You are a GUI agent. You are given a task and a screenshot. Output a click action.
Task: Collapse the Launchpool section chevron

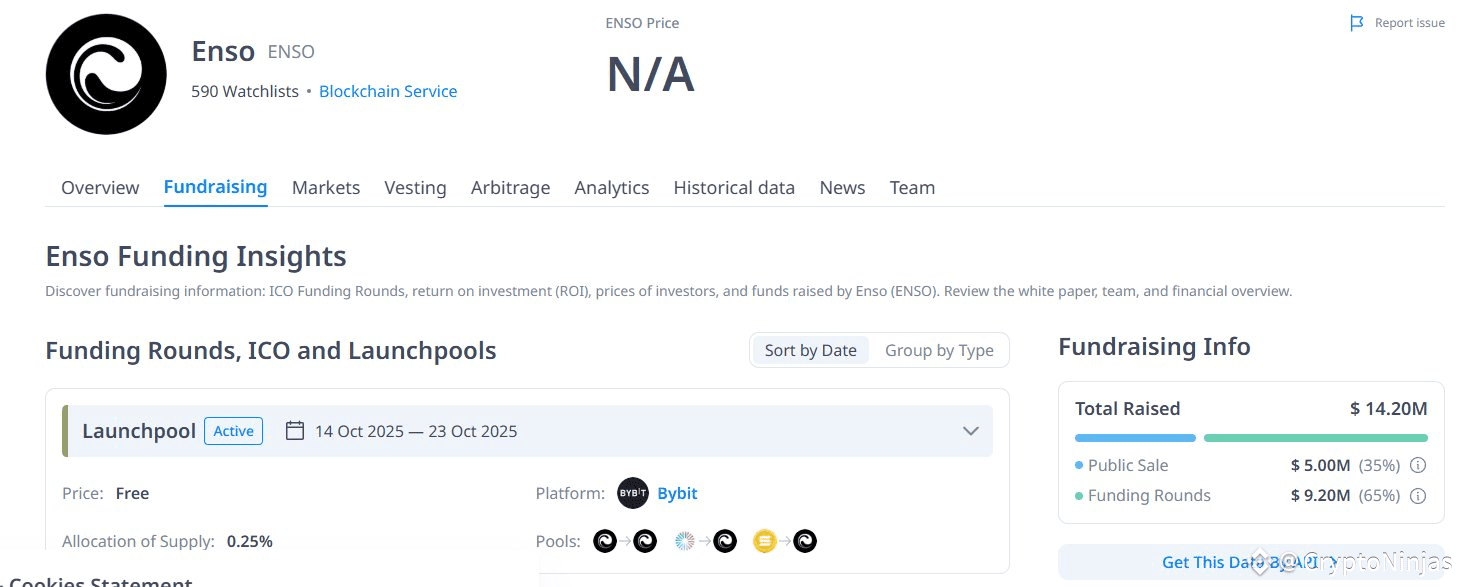[x=970, y=431]
